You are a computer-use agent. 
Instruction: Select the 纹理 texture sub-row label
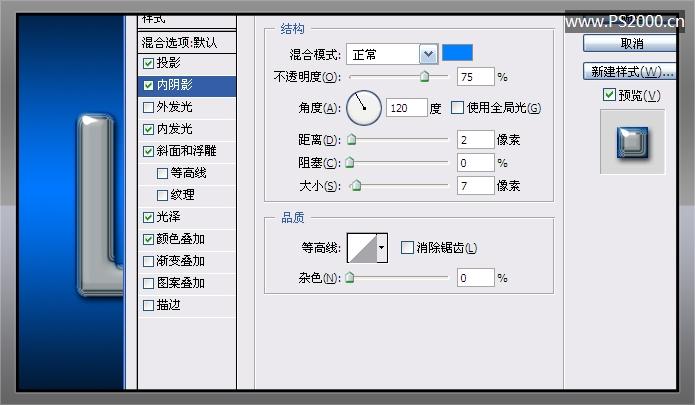coord(183,195)
